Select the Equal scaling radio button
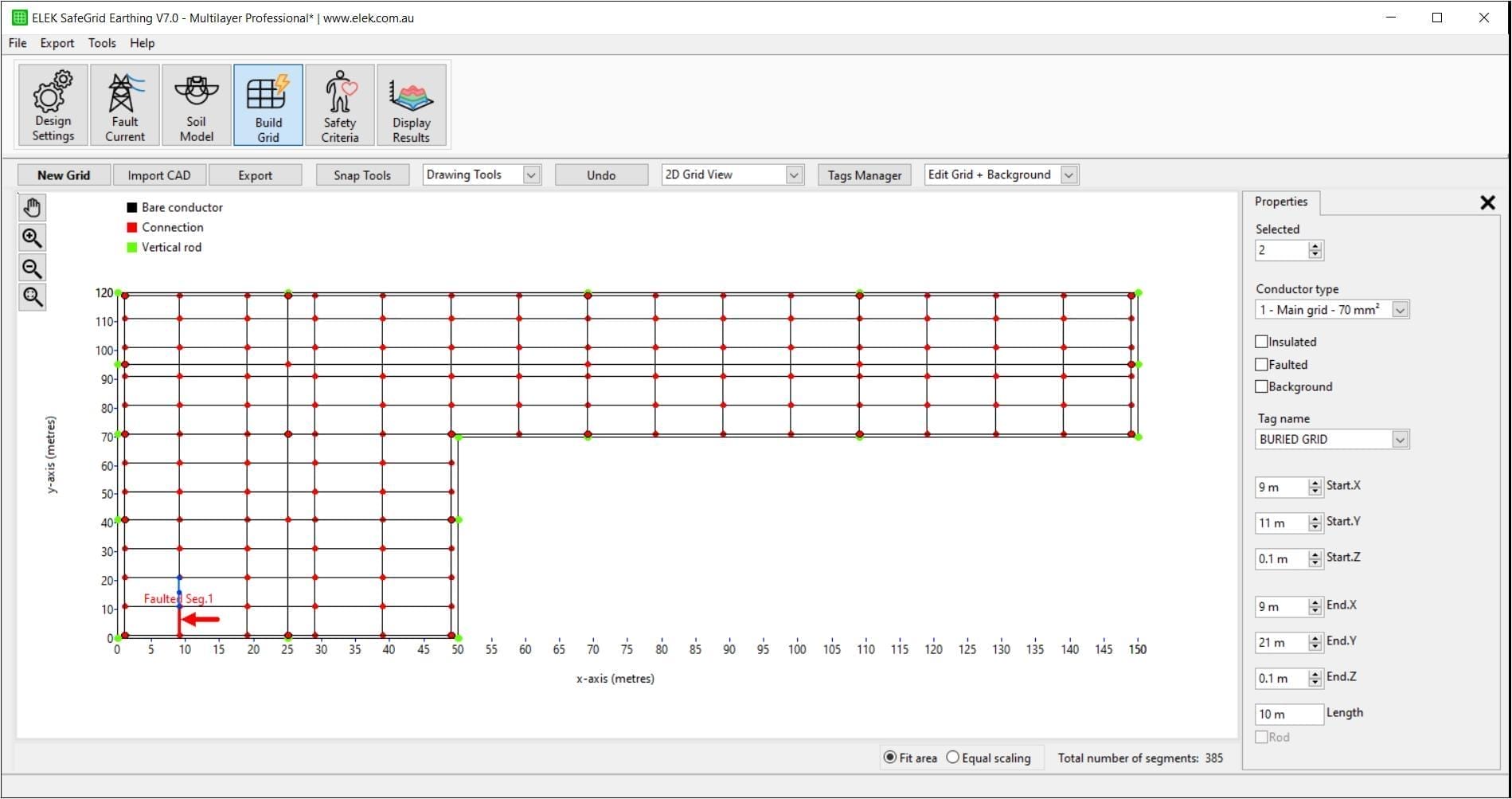The image size is (1512, 799). [x=952, y=758]
